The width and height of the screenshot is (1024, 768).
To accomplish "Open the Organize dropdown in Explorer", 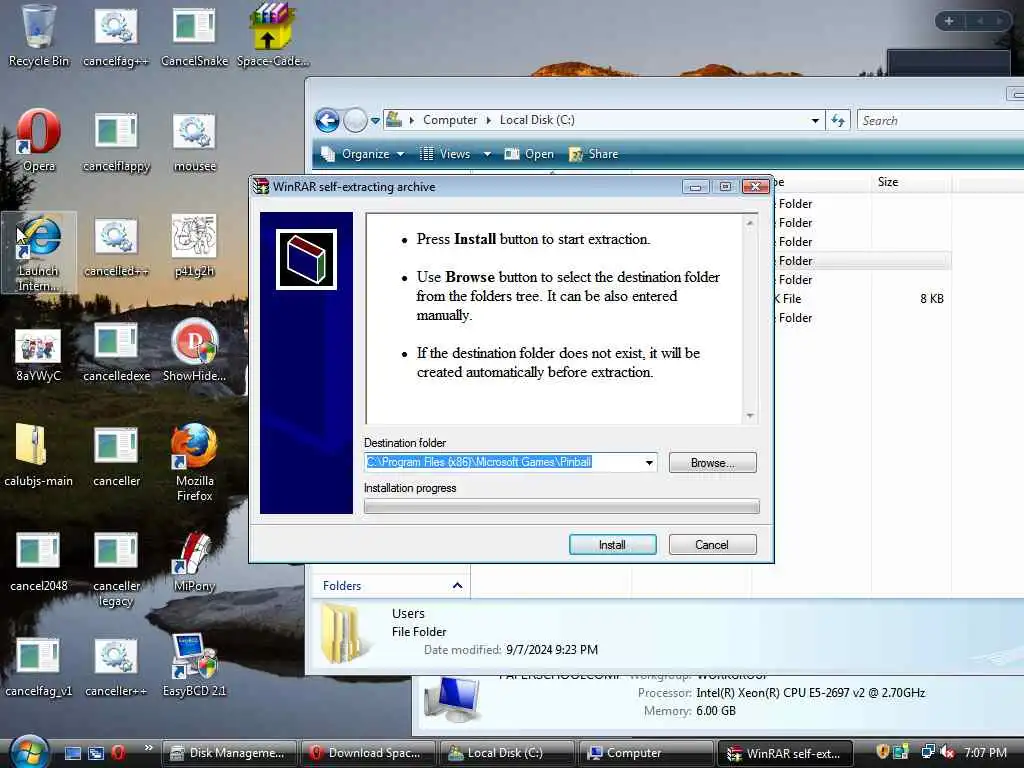I will (363, 154).
